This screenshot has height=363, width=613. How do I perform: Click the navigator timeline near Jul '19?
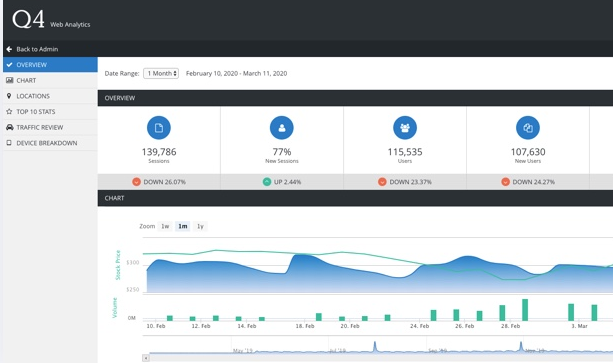pyautogui.click(x=337, y=350)
